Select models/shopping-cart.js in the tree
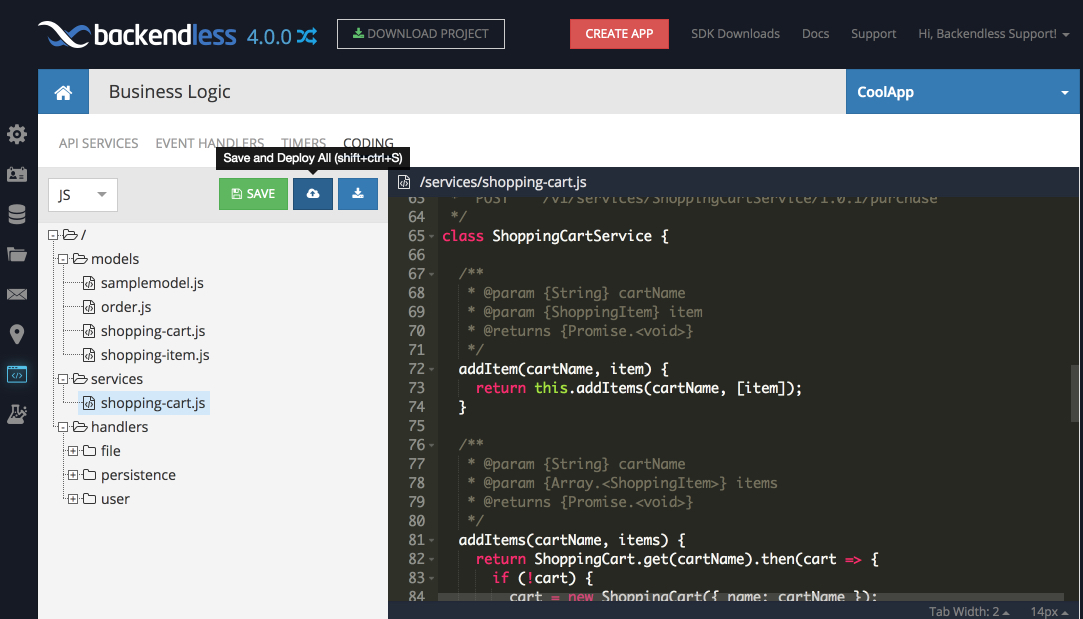This screenshot has height=619, width=1083. coord(153,331)
